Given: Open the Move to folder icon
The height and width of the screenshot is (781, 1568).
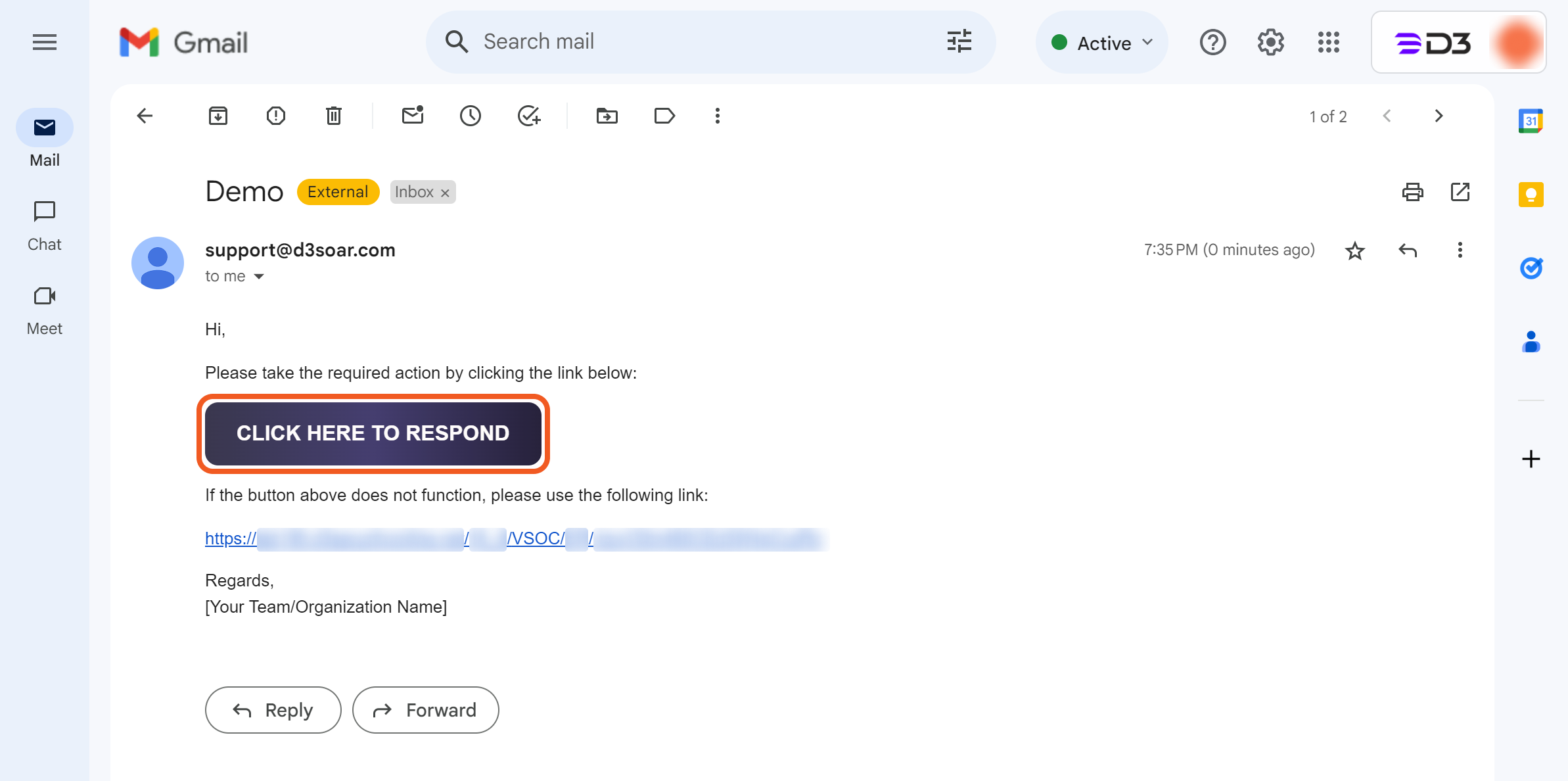Looking at the screenshot, I should coord(607,116).
